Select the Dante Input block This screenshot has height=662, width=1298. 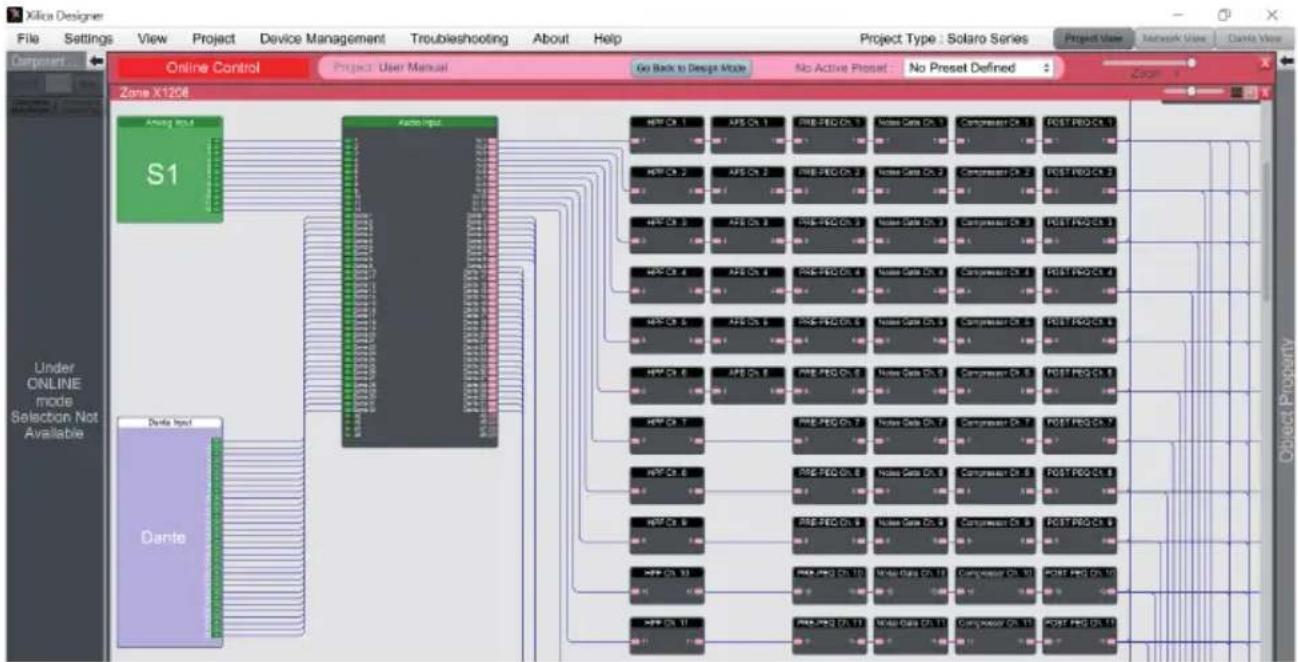click(169, 532)
